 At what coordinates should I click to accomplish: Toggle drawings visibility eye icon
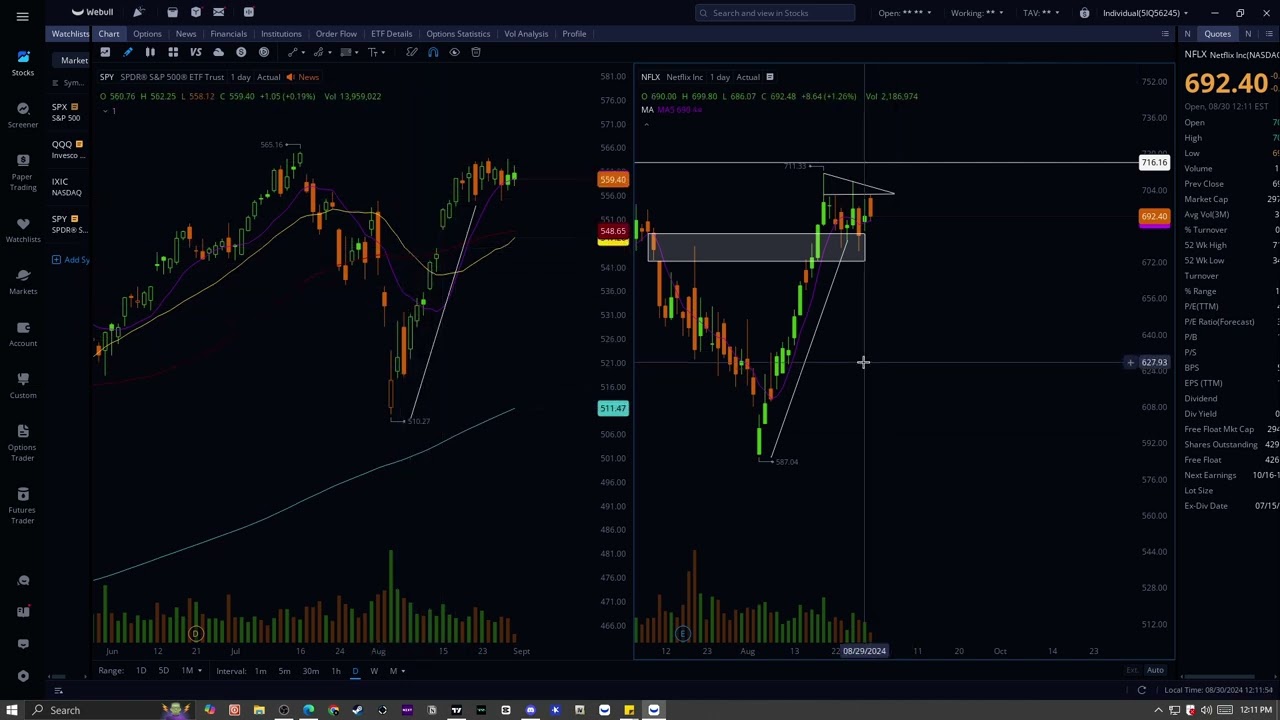454,52
